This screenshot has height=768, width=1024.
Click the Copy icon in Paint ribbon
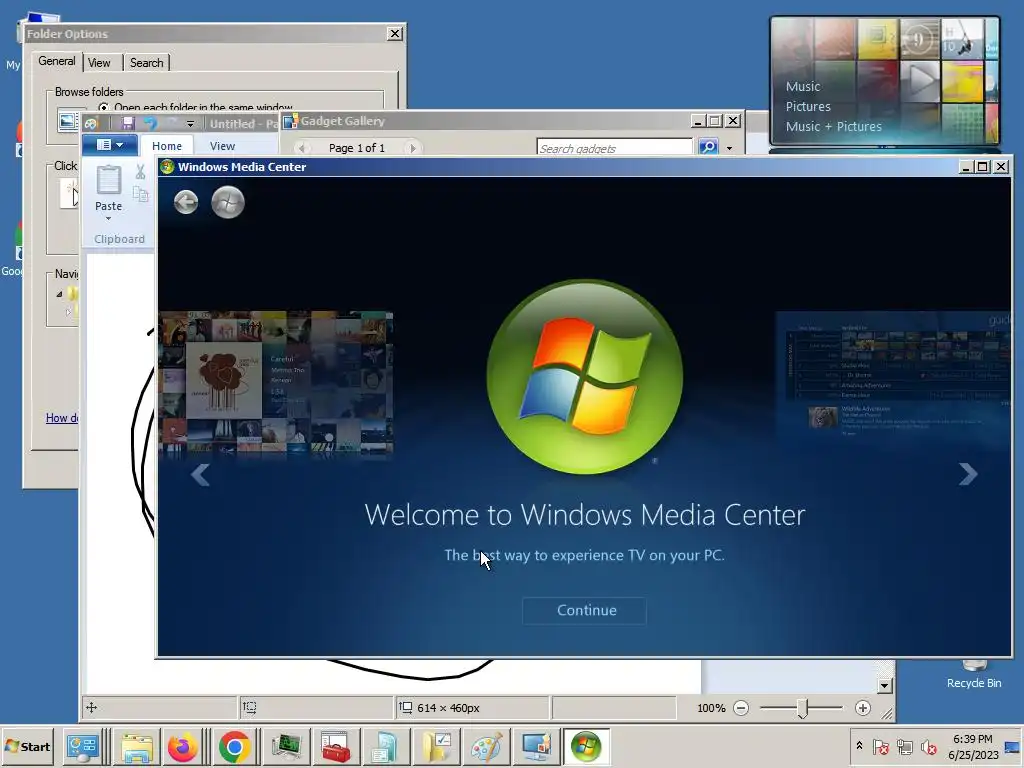pos(140,194)
